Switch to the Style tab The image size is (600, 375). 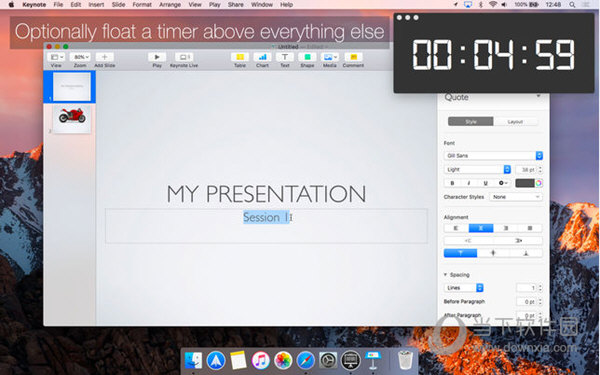click(x=471, y=122)
